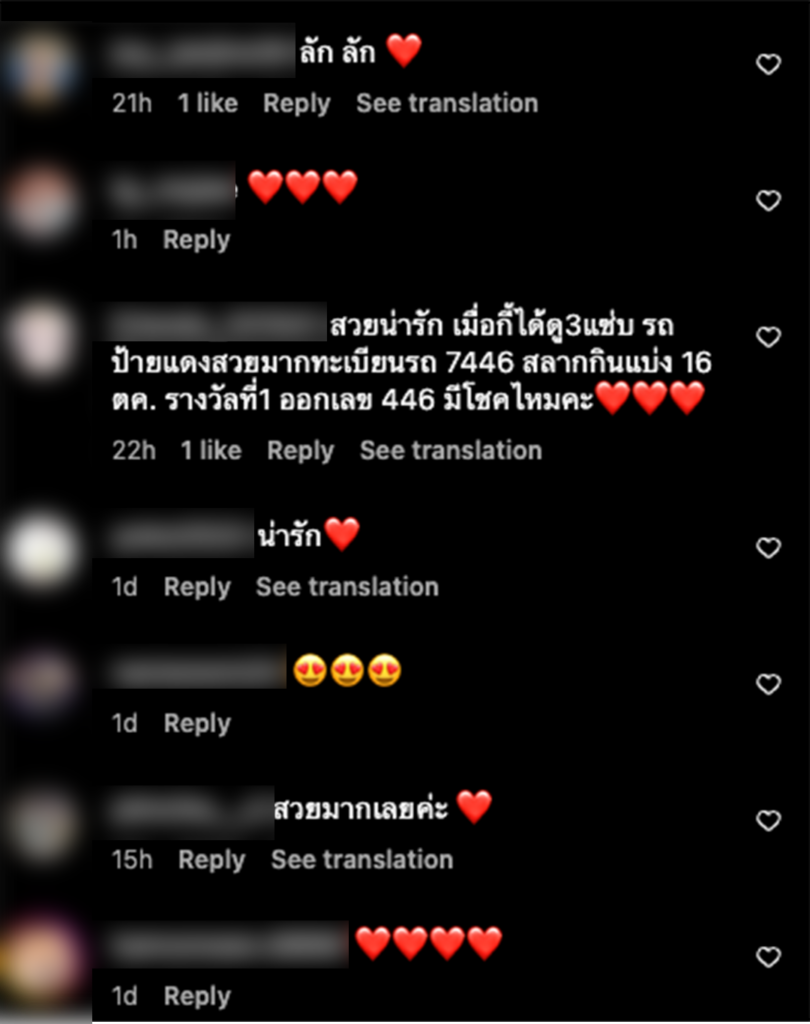The width and height of the screenshot is (810, 1024).
Task: Reply to the 1h hearts comment
Action: click(197, 240)
